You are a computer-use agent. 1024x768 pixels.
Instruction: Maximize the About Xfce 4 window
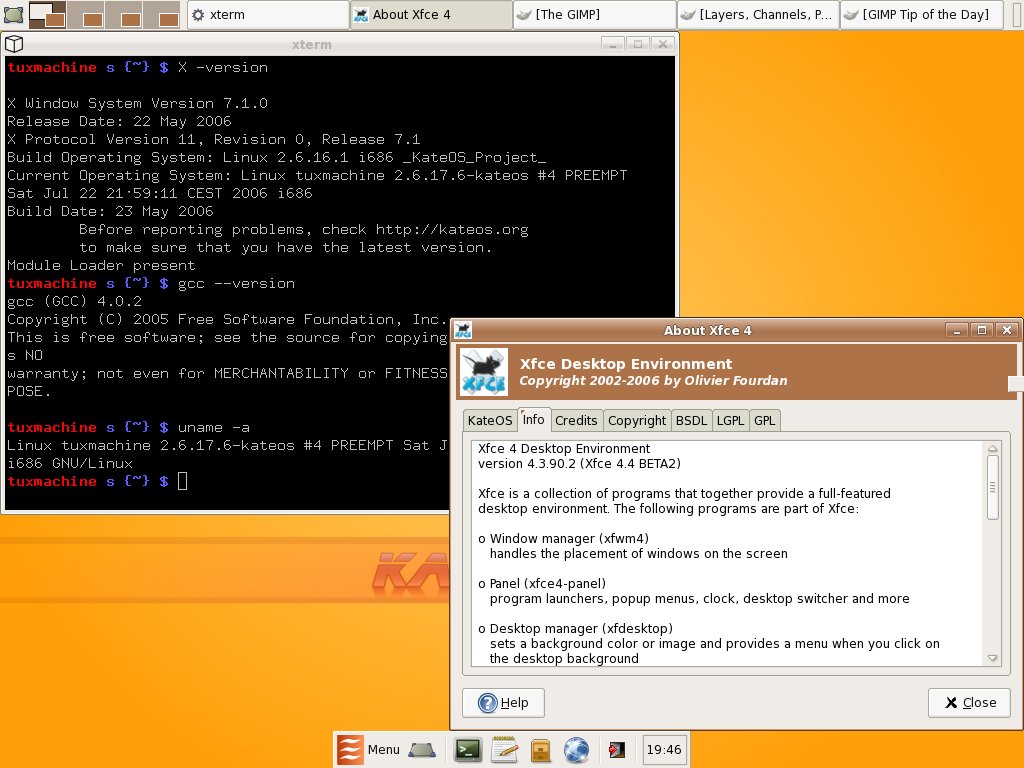982,330
